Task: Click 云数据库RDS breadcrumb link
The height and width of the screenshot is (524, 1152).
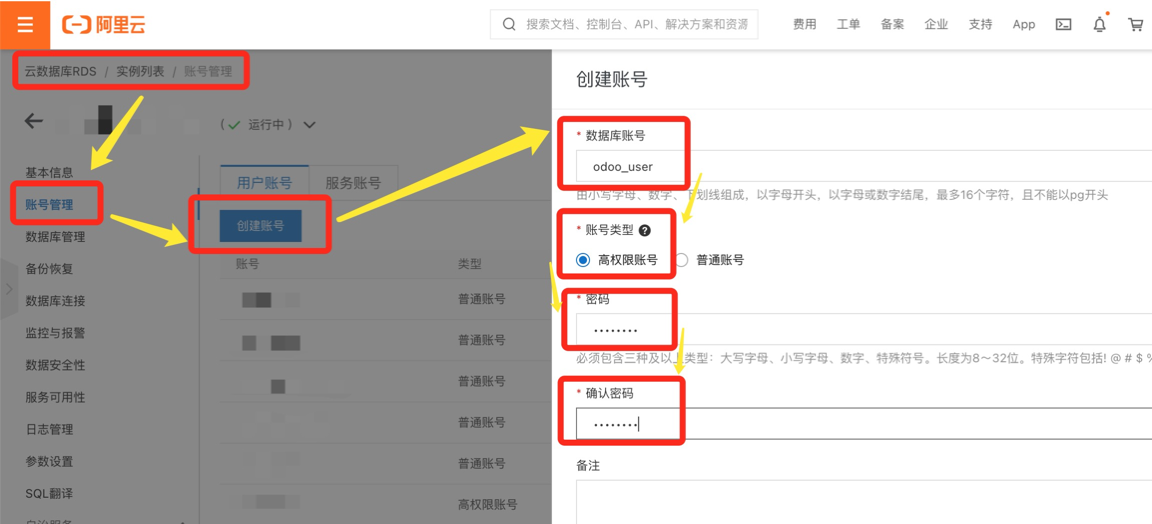Action: 60,72
